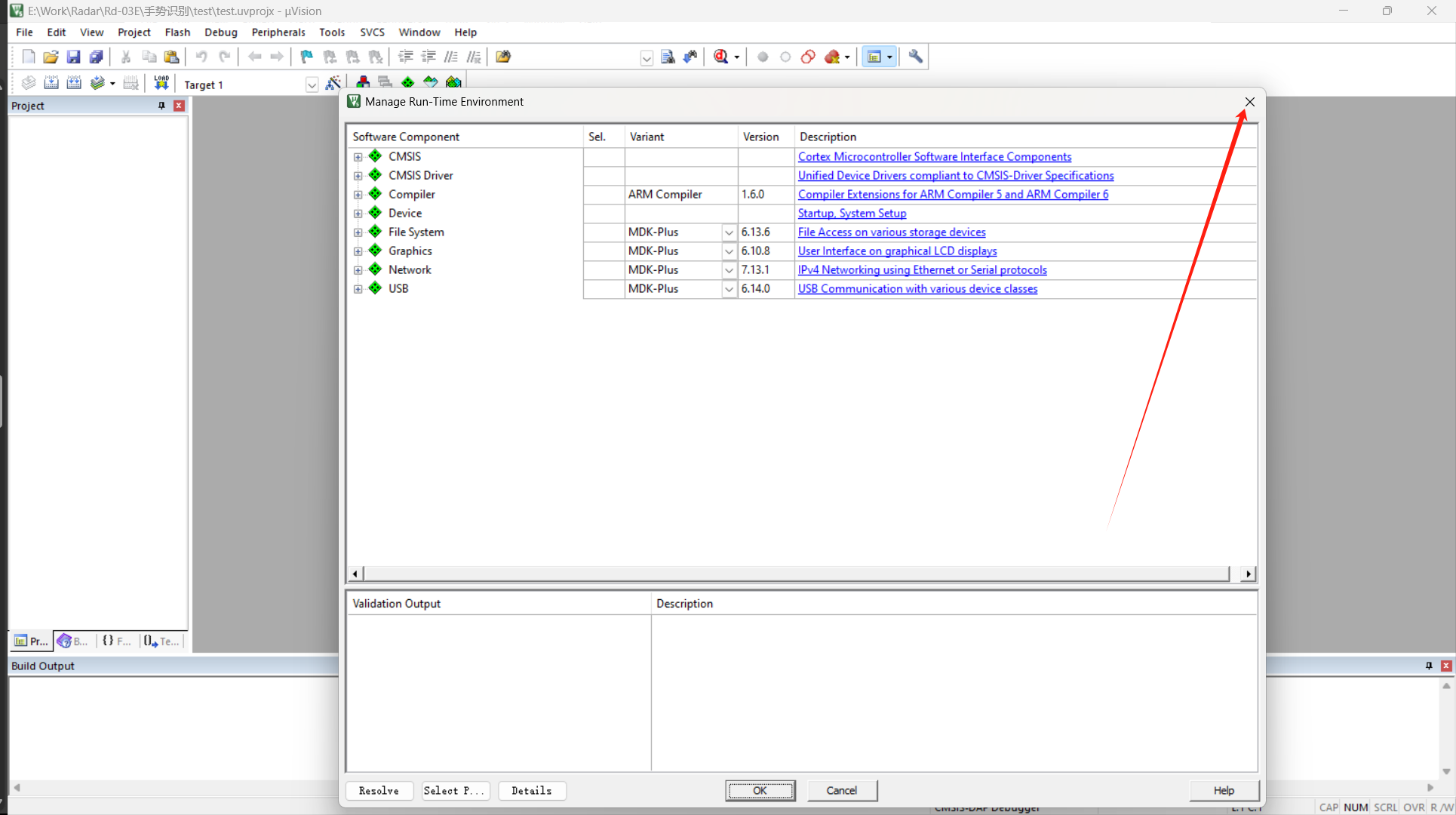Click the Rebuild all target files icon
Viewport: 1456px width, 815px height.
click(x=74, y=83)
